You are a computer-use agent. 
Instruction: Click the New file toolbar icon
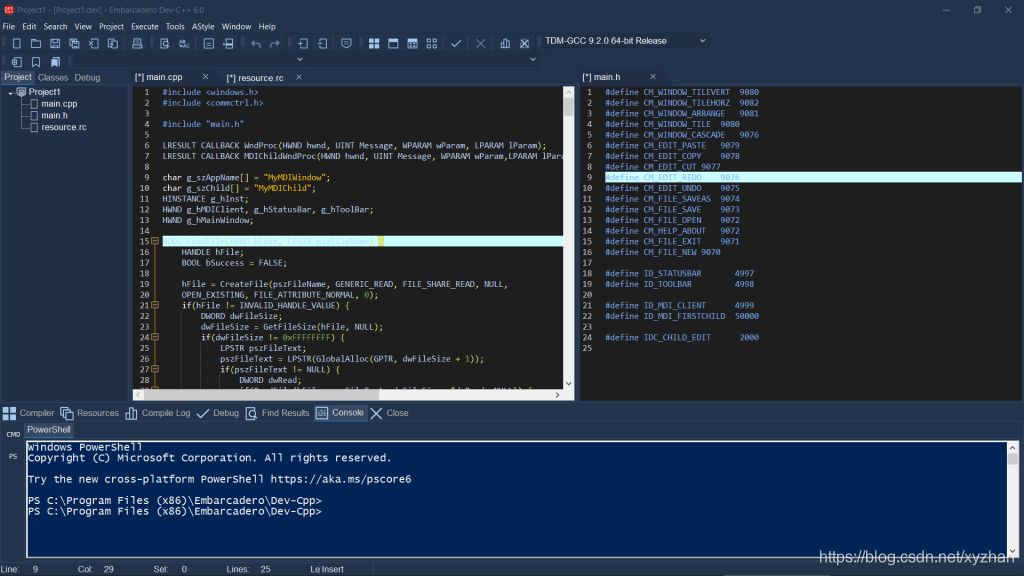(17, 44)
